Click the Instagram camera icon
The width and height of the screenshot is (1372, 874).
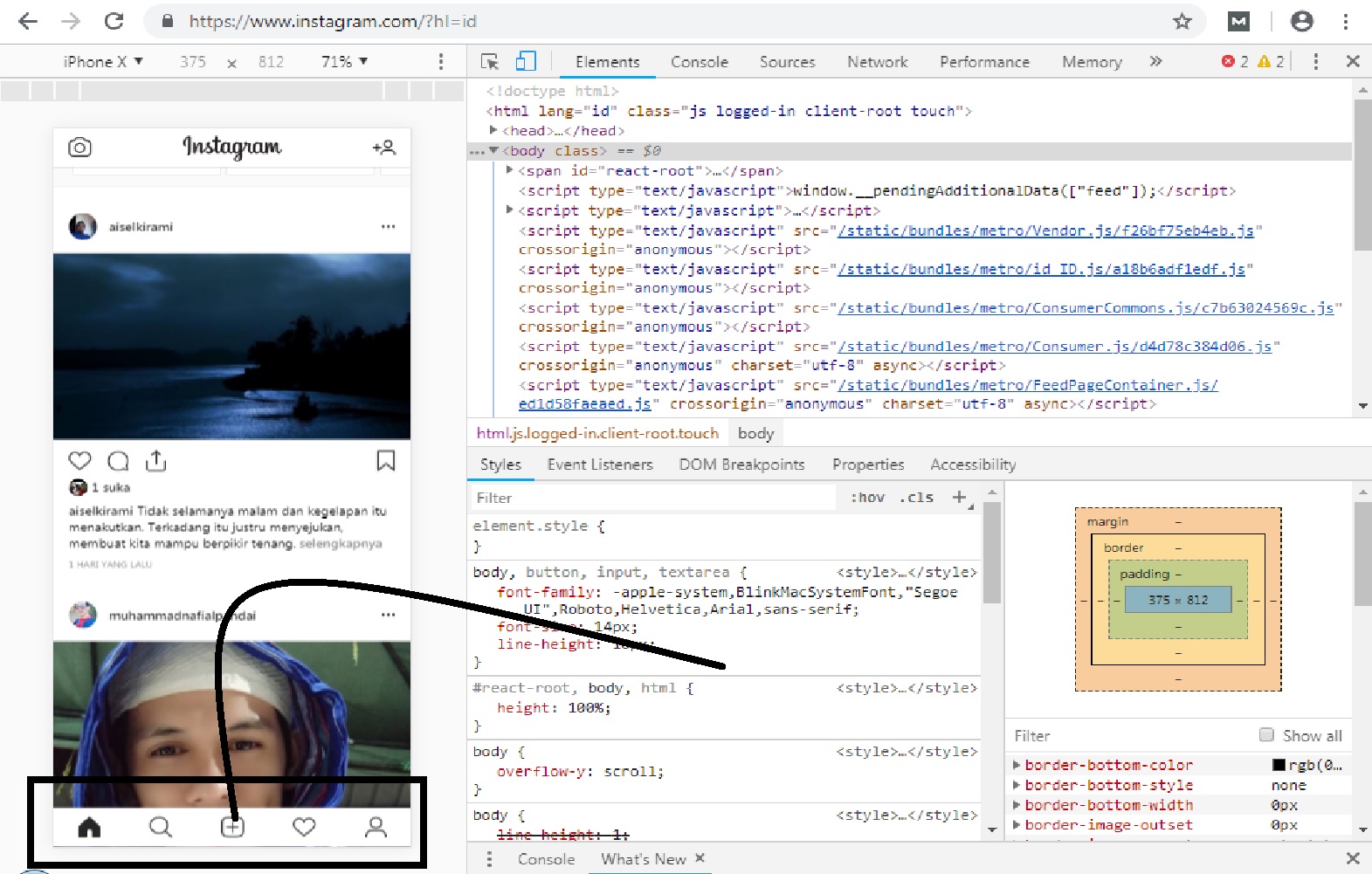point(79,147)
